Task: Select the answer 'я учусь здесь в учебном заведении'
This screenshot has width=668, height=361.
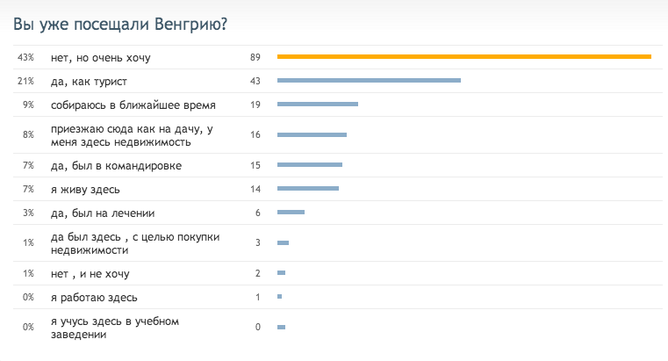Action: coord(115,327)
